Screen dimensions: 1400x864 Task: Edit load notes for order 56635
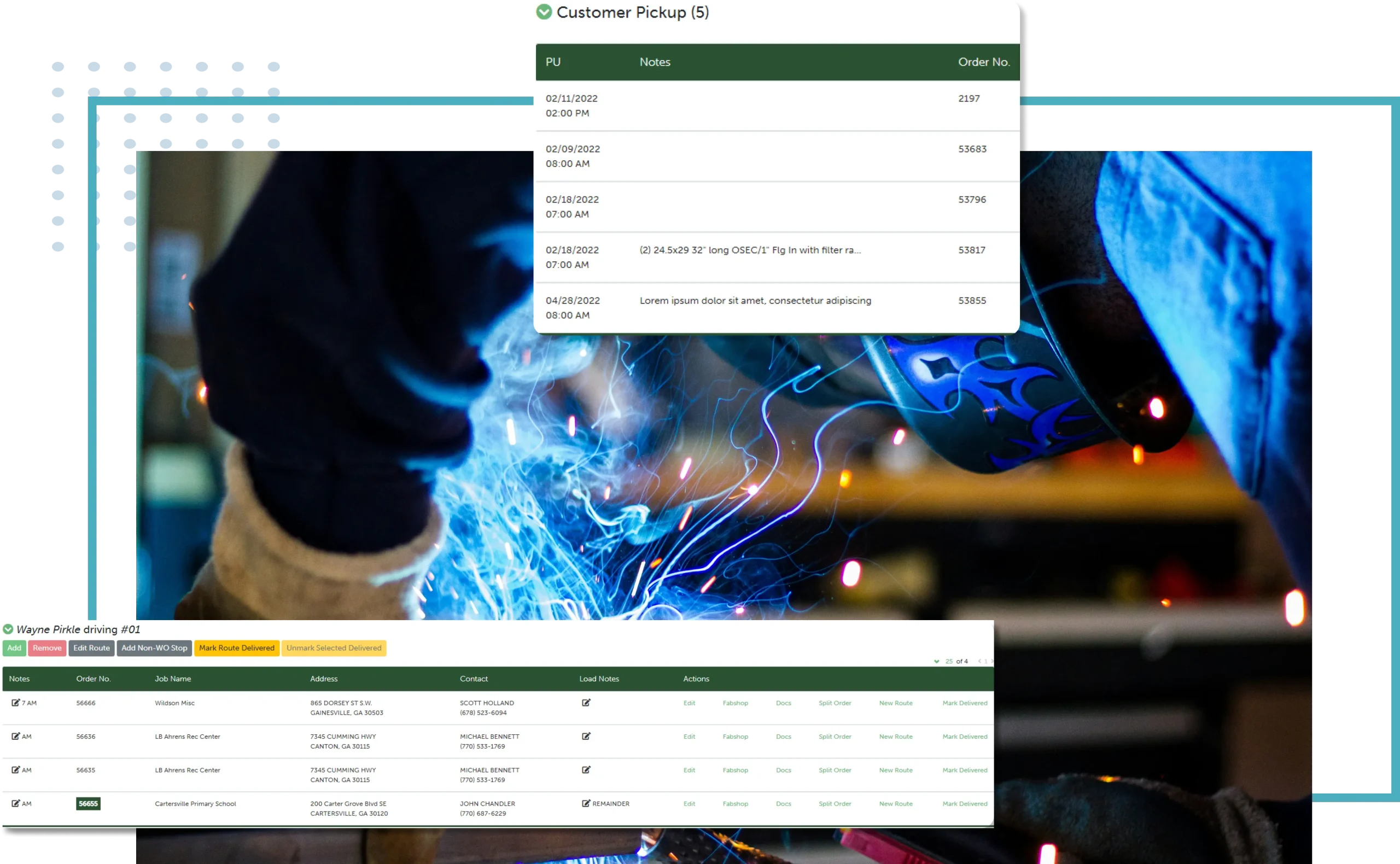(586, 770)
